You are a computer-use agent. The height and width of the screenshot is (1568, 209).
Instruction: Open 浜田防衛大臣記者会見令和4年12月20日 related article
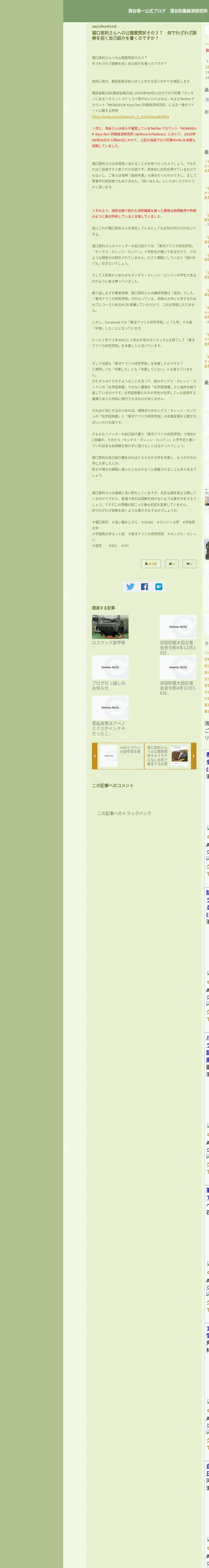point(178,648)
